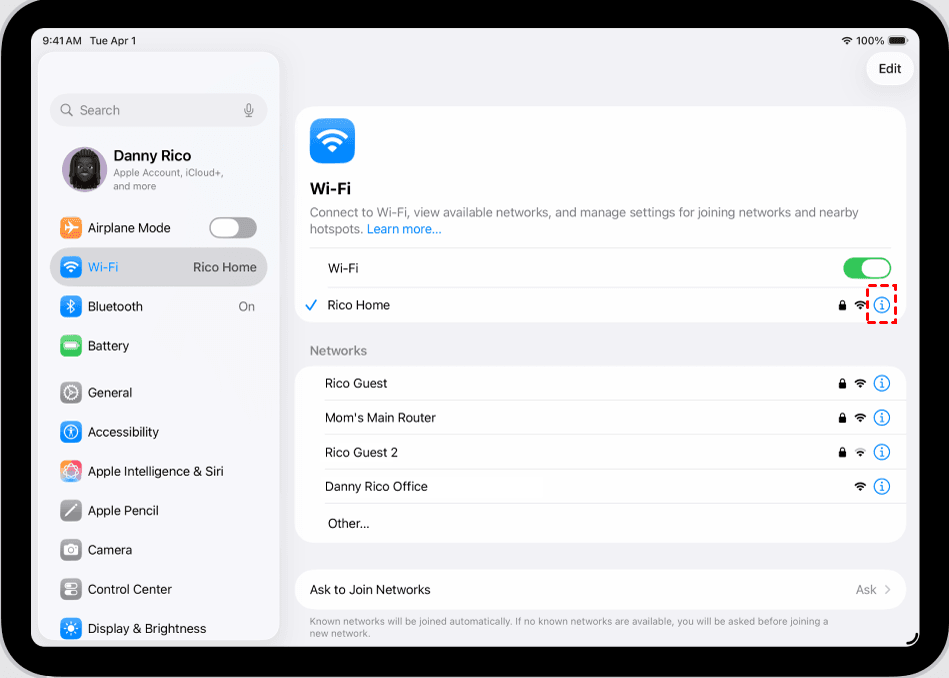Tap the magnifying glass search icon
The width and height of the screenshot is (949, 678).
tap(67, 110)
